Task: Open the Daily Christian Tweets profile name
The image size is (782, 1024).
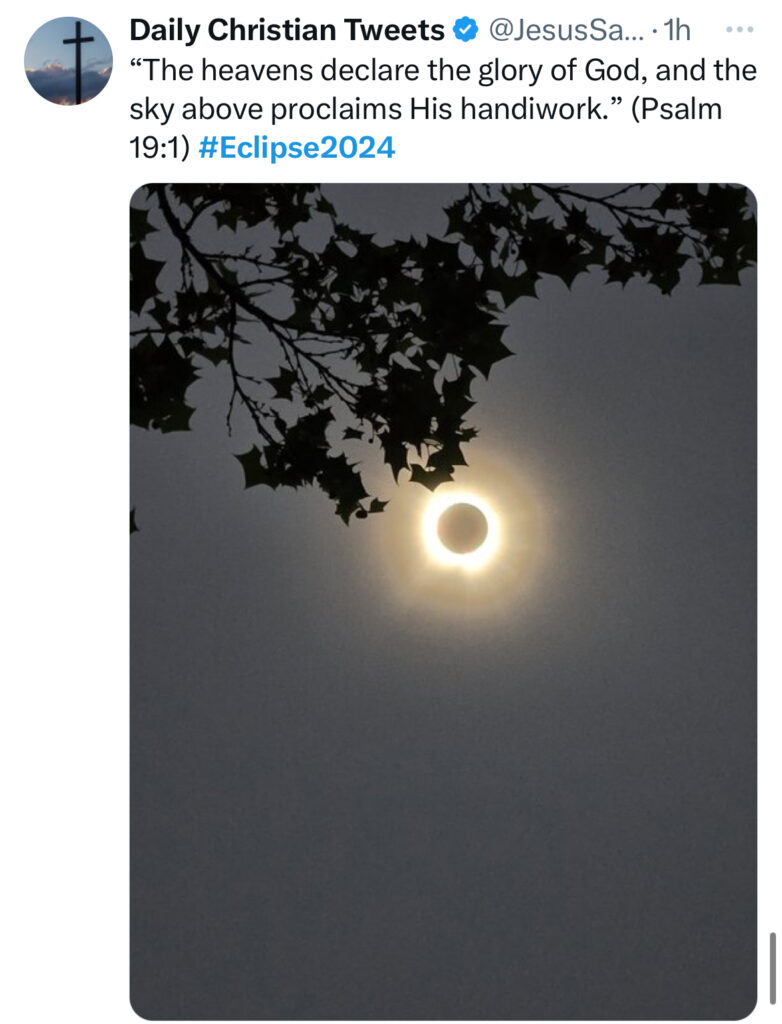Action: coord(286,30)
